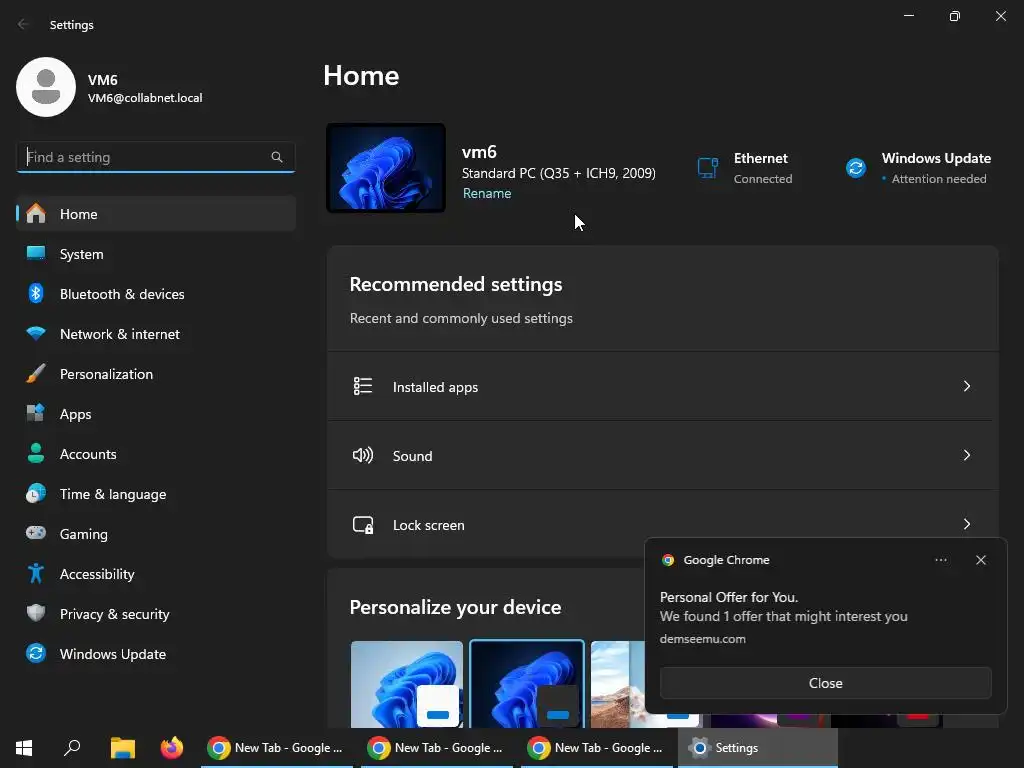
Task: Switch to first New Tab Chrome taskbar window
Action: point(276,747)
